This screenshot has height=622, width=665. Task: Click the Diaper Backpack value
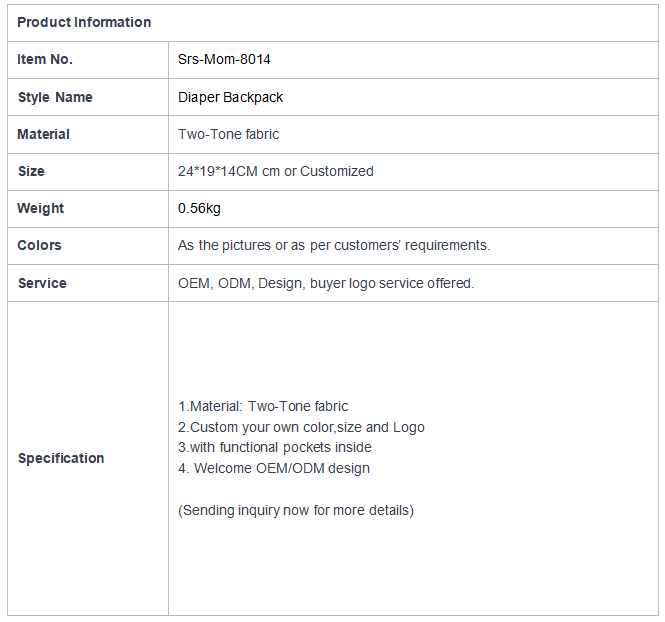pos(230,97)
